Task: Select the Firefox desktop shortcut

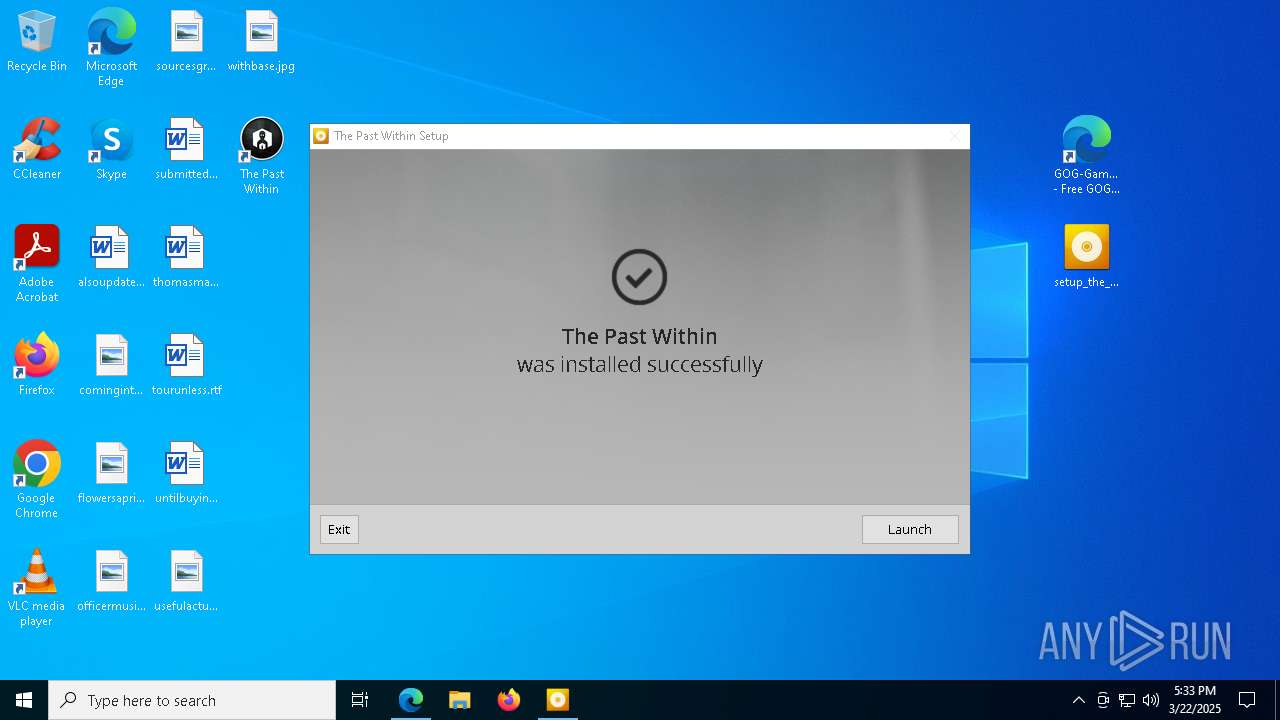Action: point(37,365)
